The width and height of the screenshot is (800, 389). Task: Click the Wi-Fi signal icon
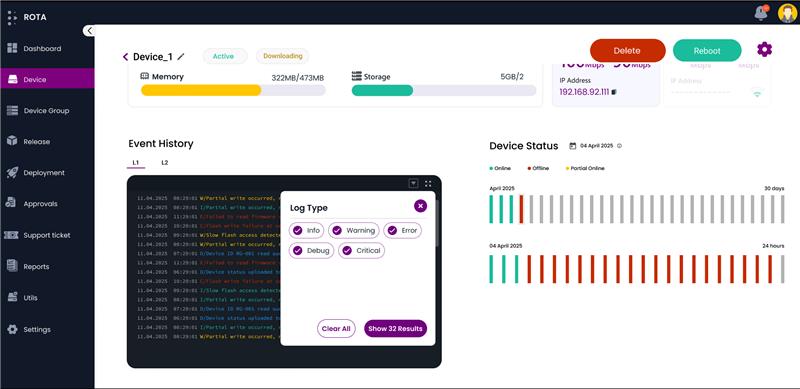coord(757,93)
